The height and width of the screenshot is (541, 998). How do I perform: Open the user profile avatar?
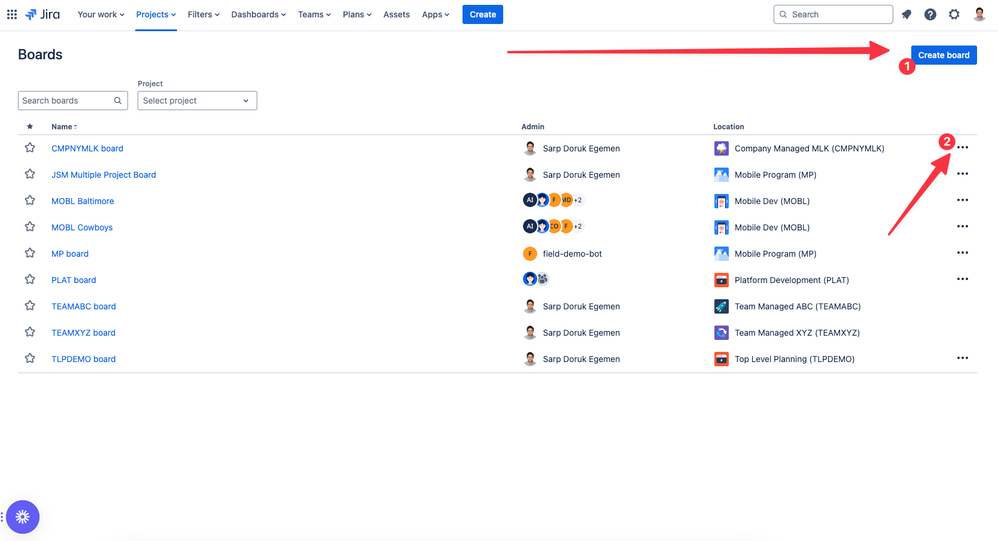point(979,14)
